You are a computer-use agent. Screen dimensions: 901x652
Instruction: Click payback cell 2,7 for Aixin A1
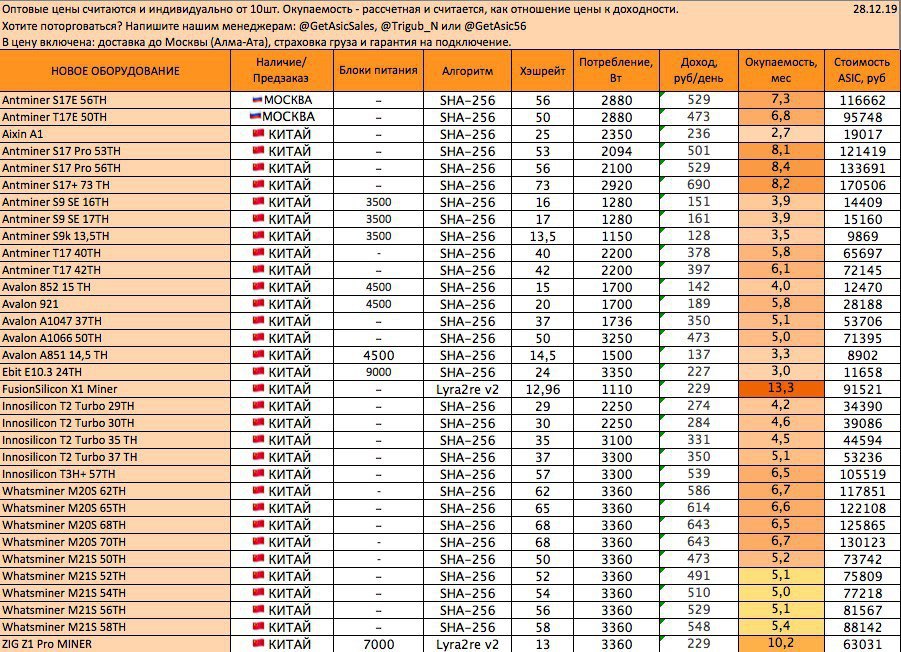tap(781, 133)
